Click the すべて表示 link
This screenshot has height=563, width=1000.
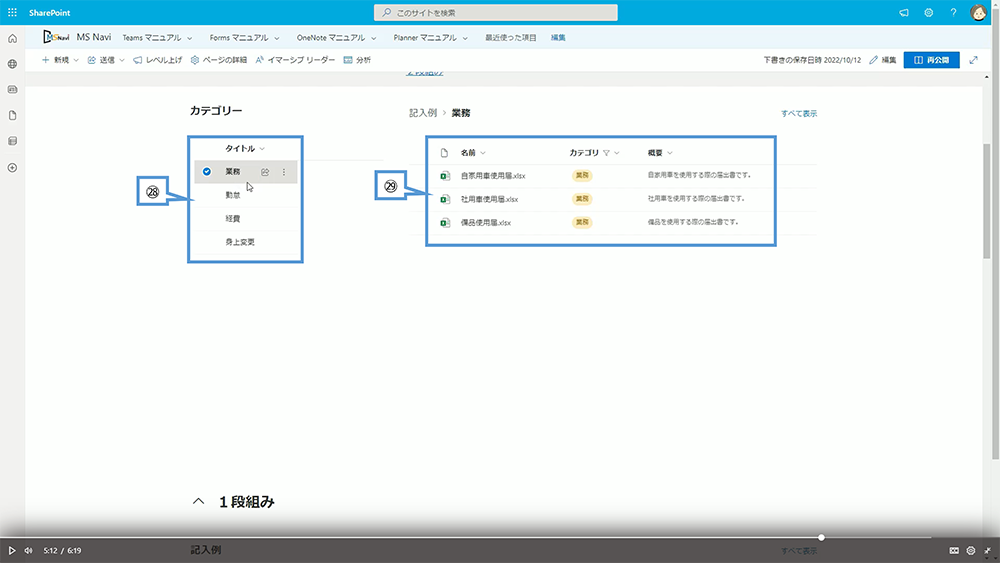(x=798, y=113)
